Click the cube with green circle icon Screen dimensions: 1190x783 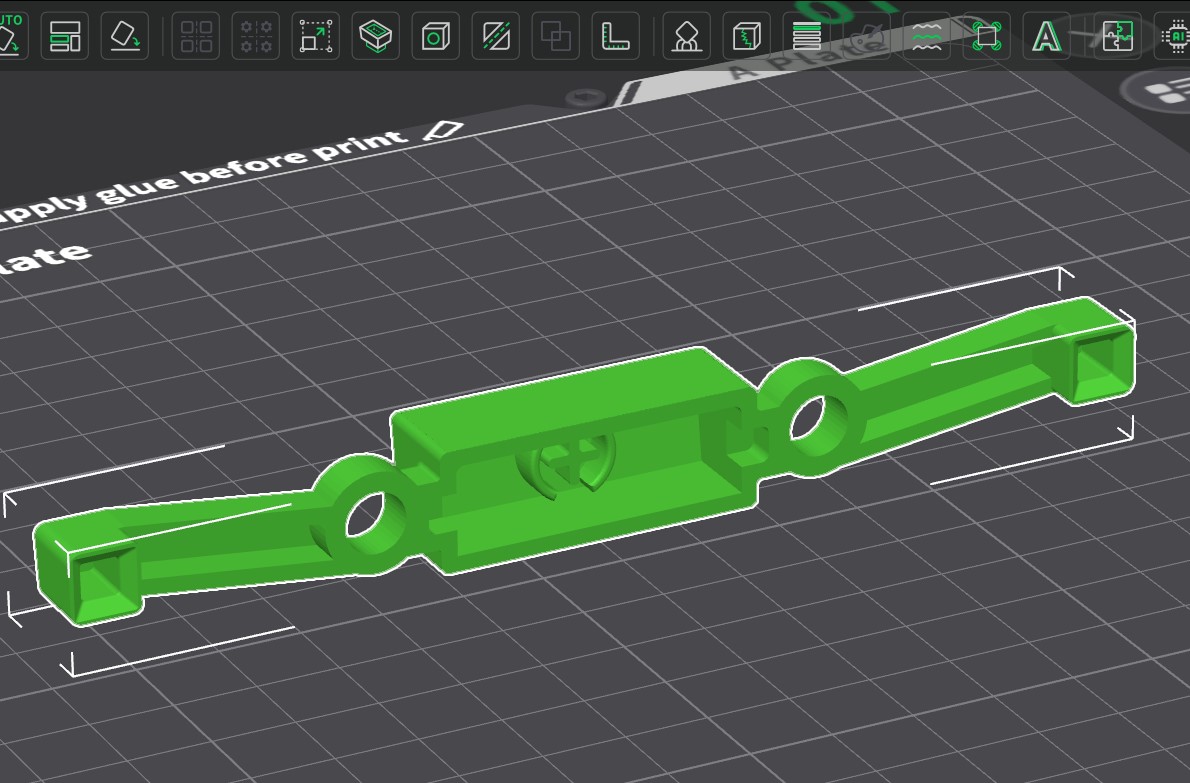click(x=436, y=36)
